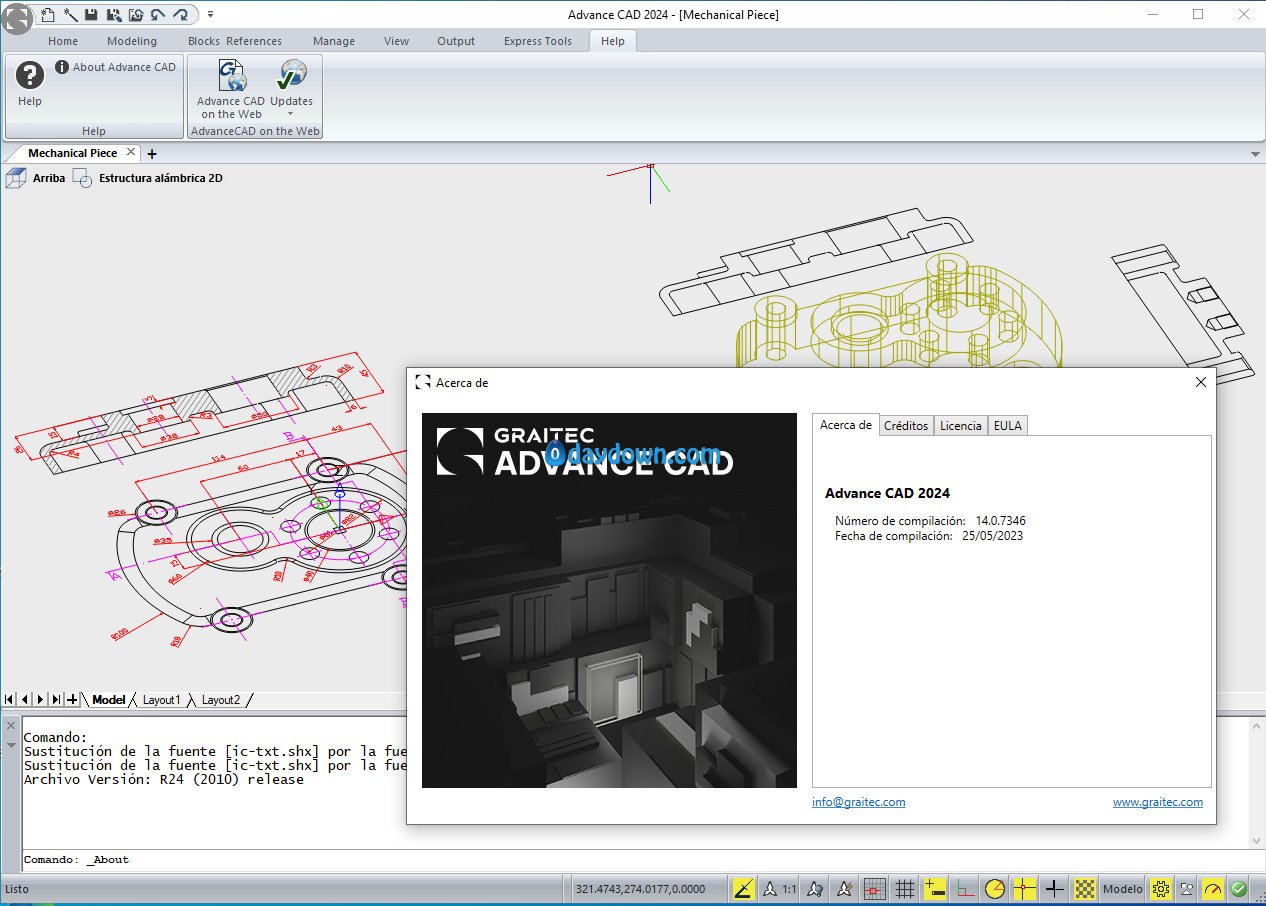
Task: Click the view cube icon beside Arriba
Action: tap(16, 178)
